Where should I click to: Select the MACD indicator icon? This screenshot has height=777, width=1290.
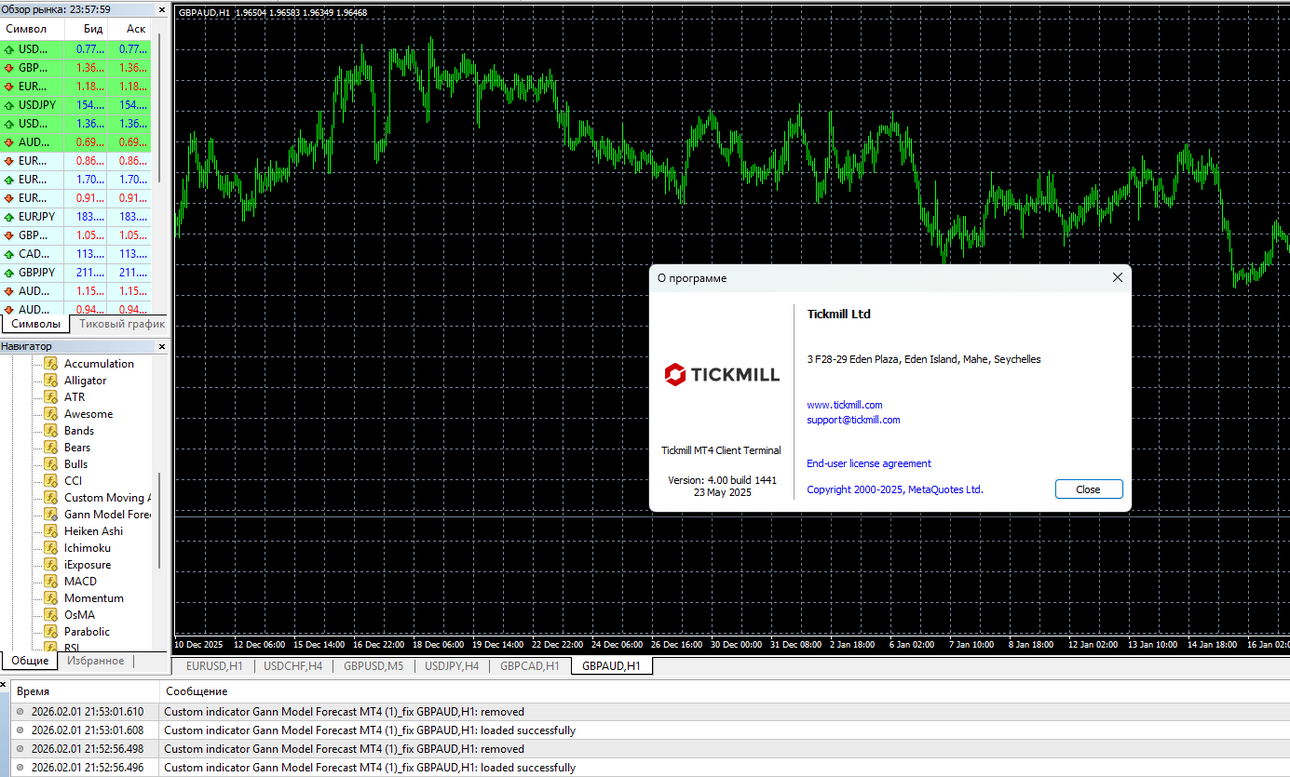coord(51,581)
